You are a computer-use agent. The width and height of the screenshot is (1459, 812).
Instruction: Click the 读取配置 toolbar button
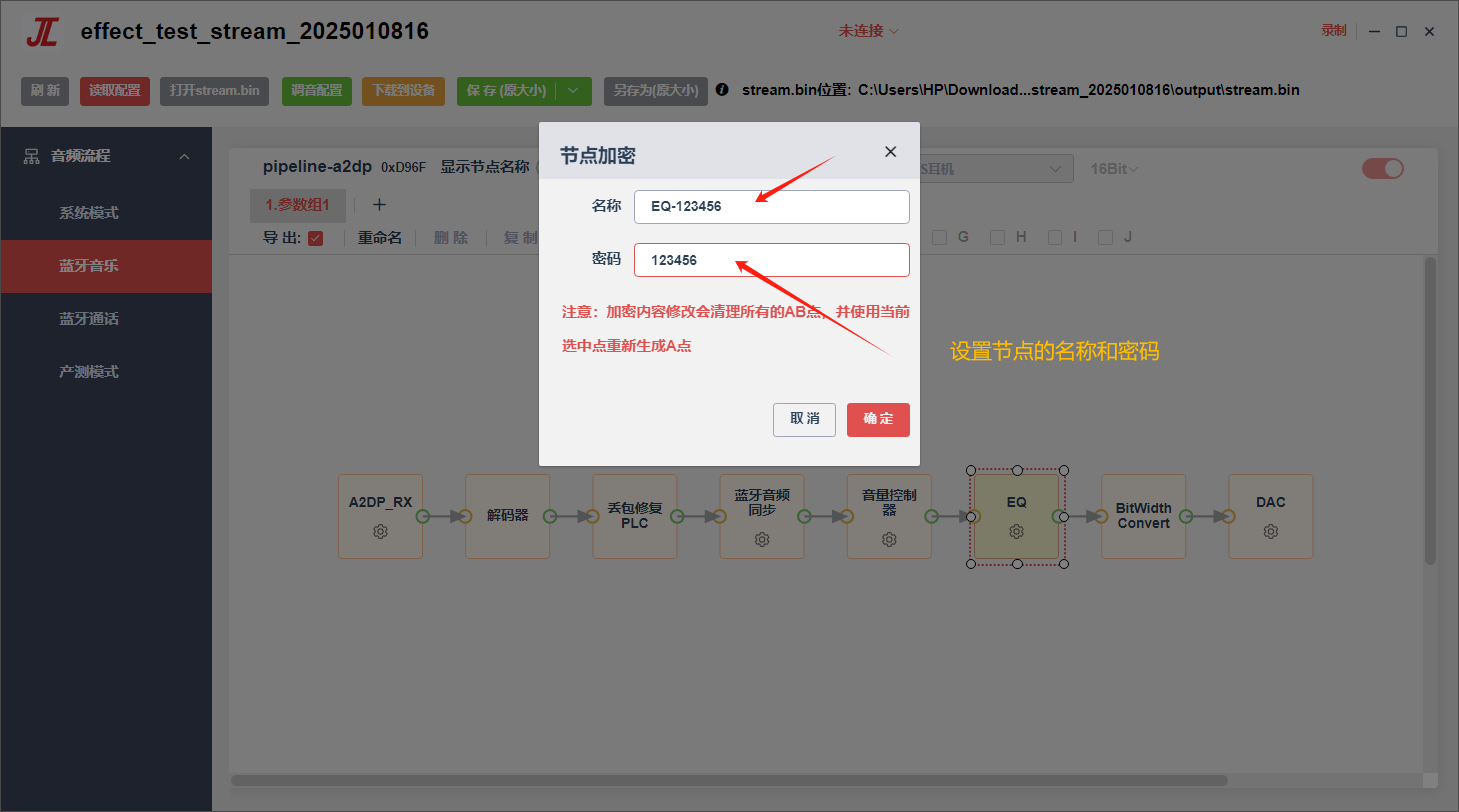tap(115, 91)
